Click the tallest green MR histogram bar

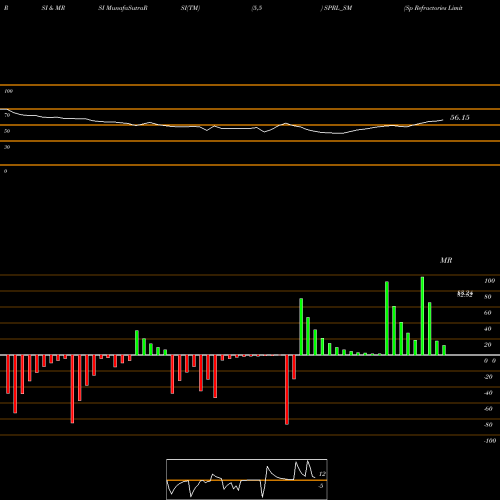click(x=422, y=316)
